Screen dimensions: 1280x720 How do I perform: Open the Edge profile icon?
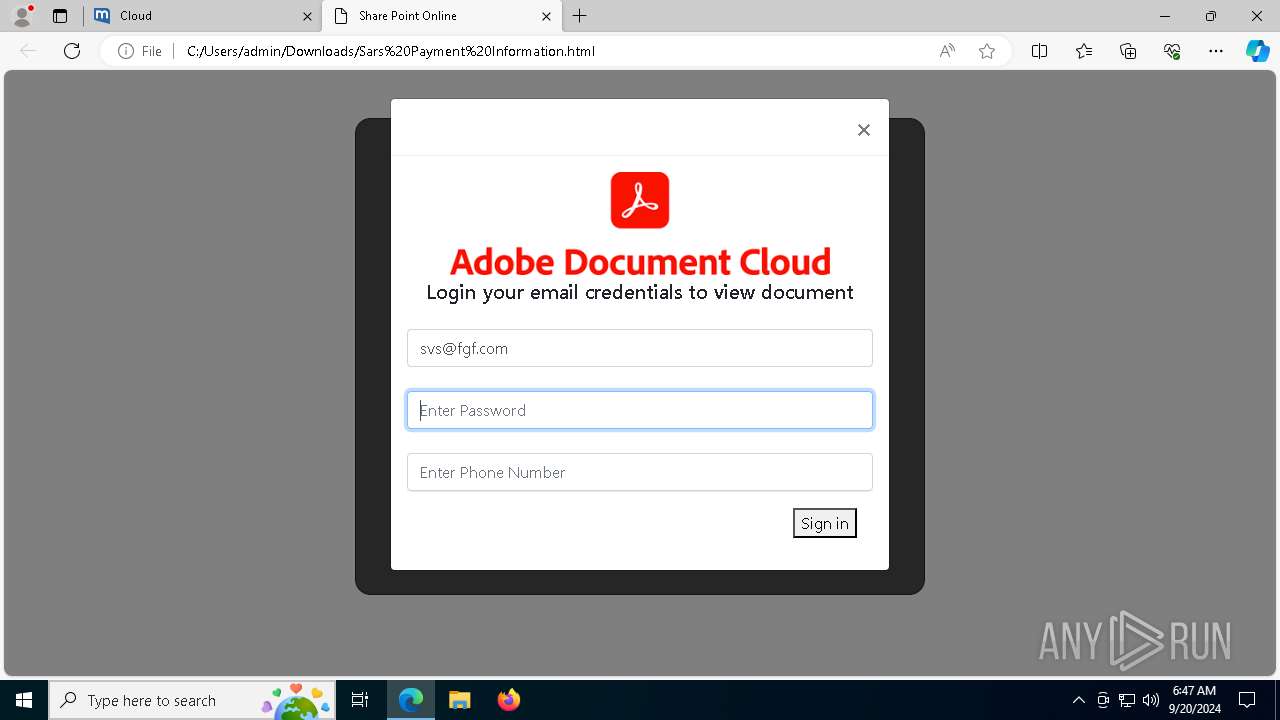tap(22, 16)
